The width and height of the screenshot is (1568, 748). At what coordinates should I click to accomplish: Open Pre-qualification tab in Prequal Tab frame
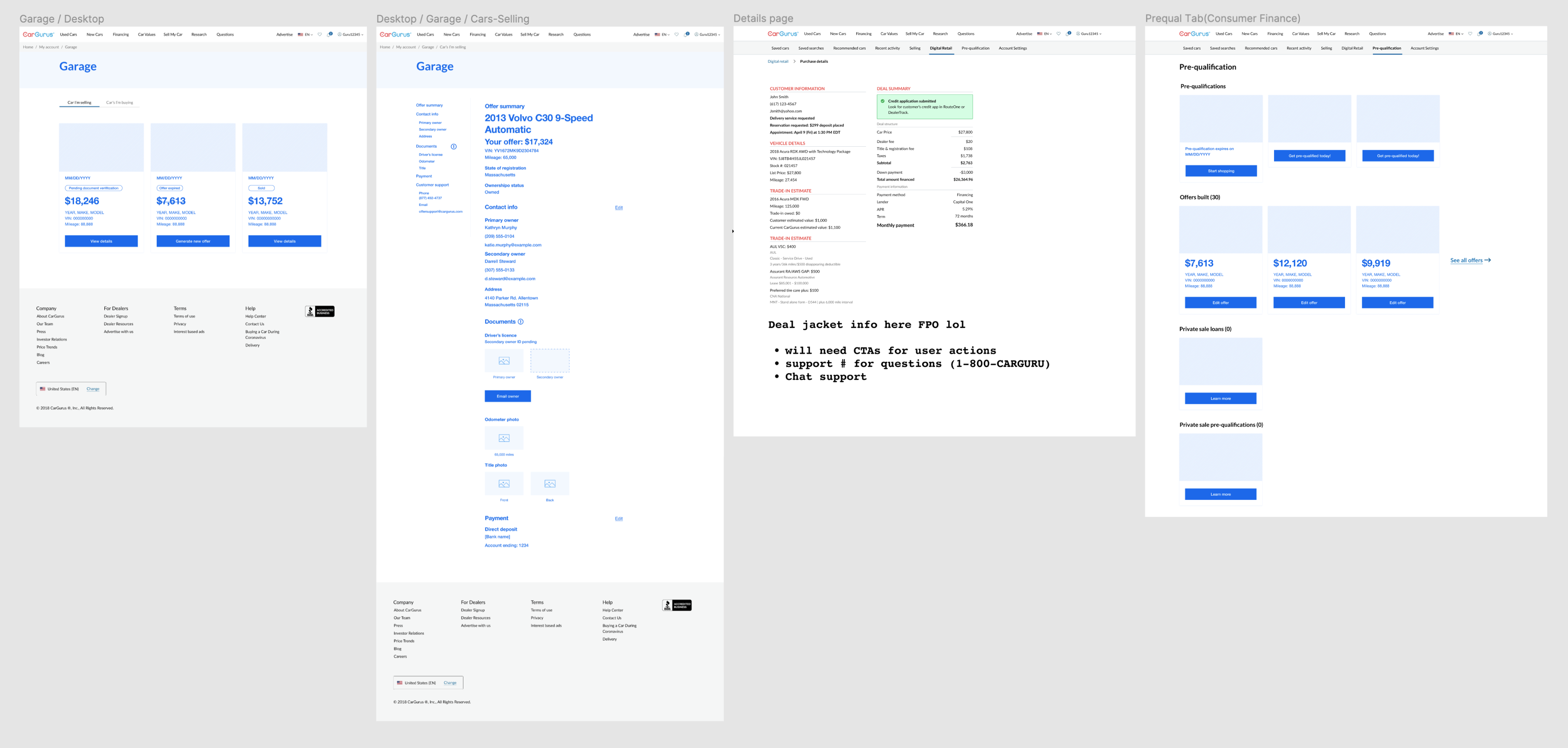click(x=1386, y=48)
